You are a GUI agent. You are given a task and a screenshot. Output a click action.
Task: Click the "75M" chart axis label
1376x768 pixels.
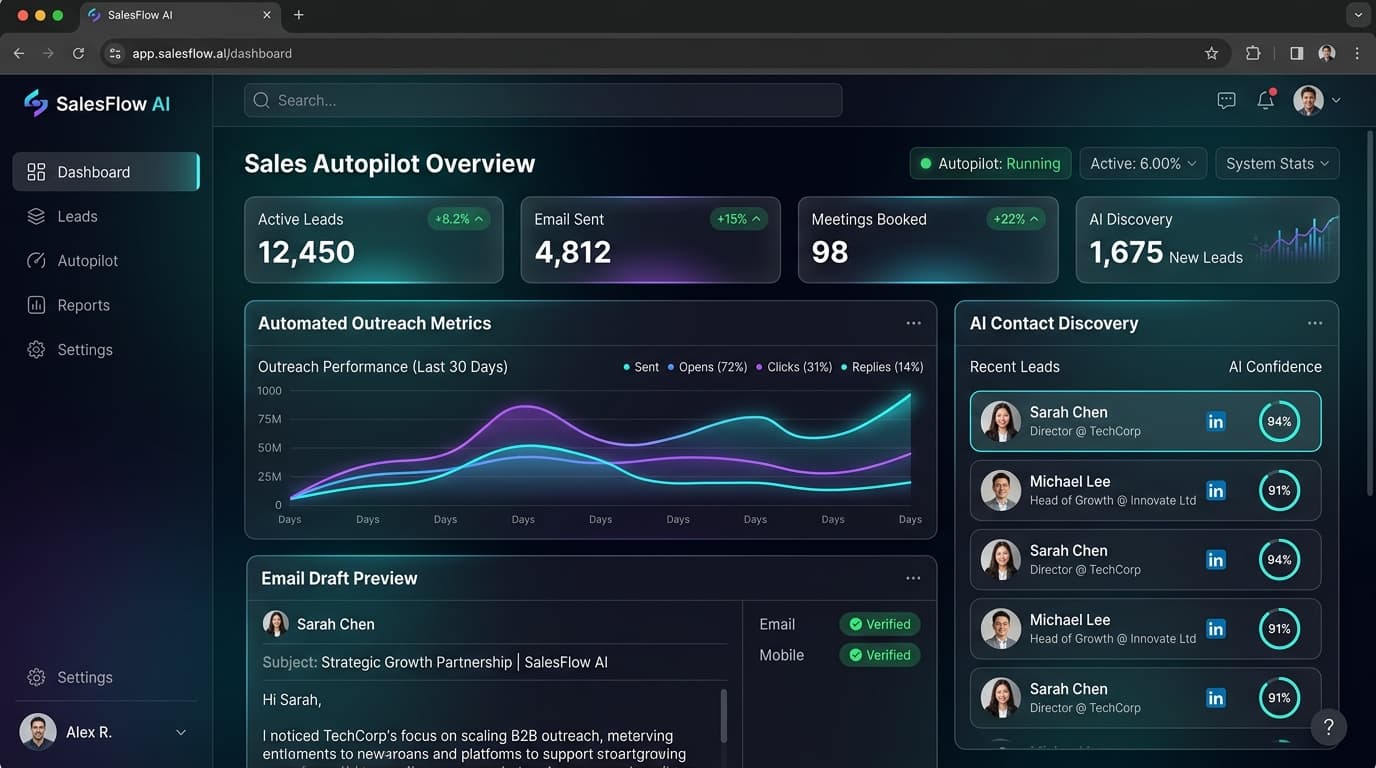(x=270, y=419)
